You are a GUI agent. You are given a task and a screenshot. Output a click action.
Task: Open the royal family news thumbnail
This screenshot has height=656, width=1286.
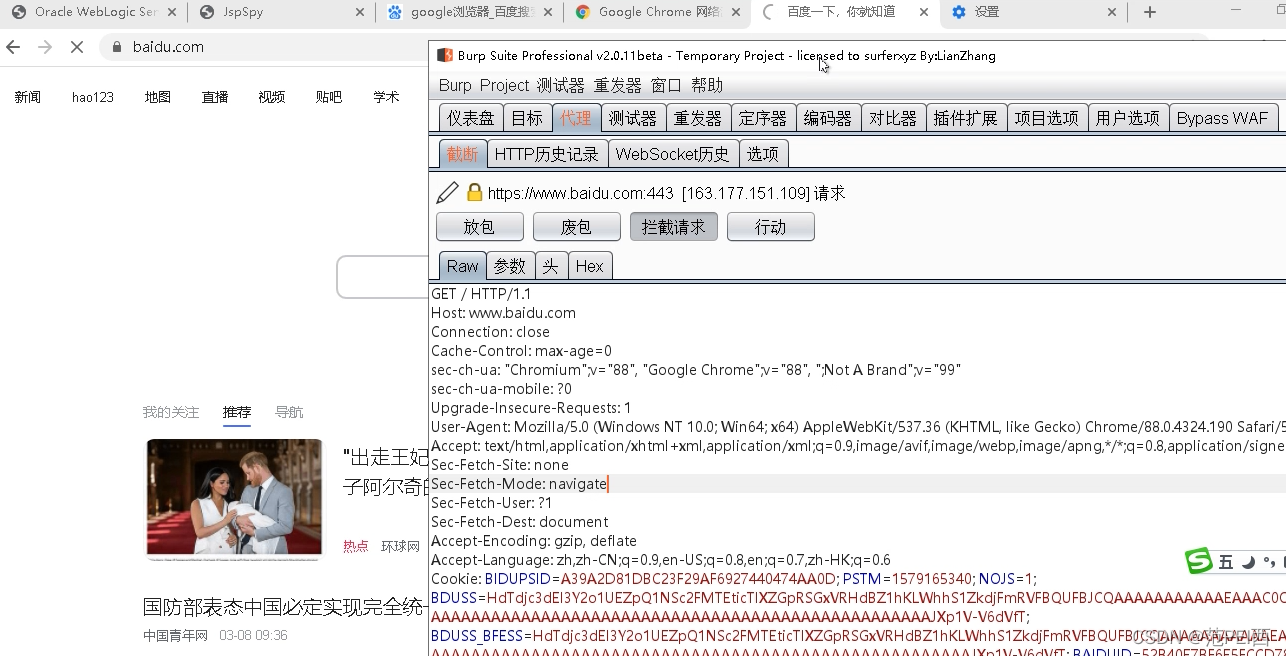[x=234, y=498]
